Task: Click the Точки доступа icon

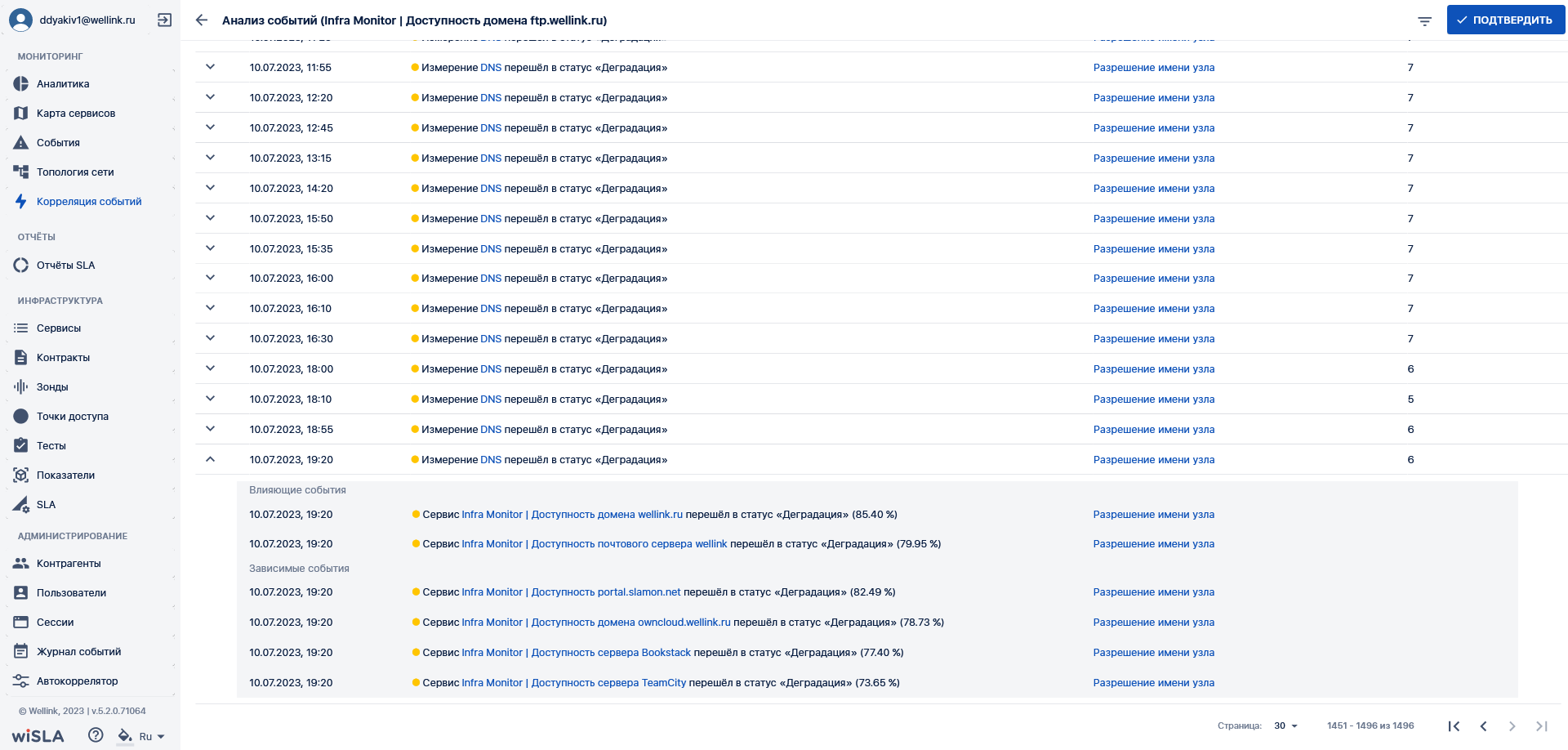Action: [21, 417]
